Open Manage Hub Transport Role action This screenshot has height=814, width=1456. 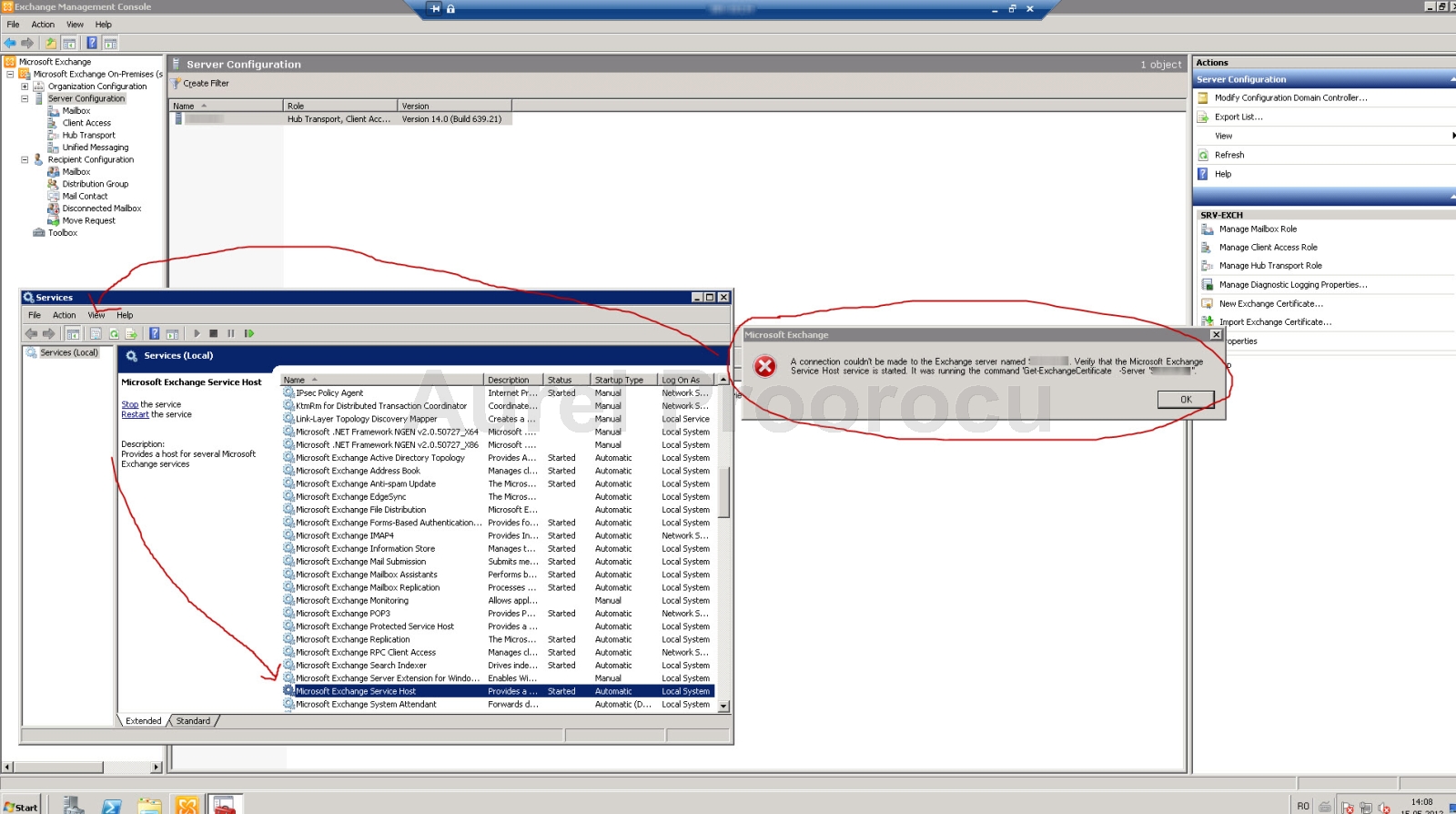tap(1270, 266)
